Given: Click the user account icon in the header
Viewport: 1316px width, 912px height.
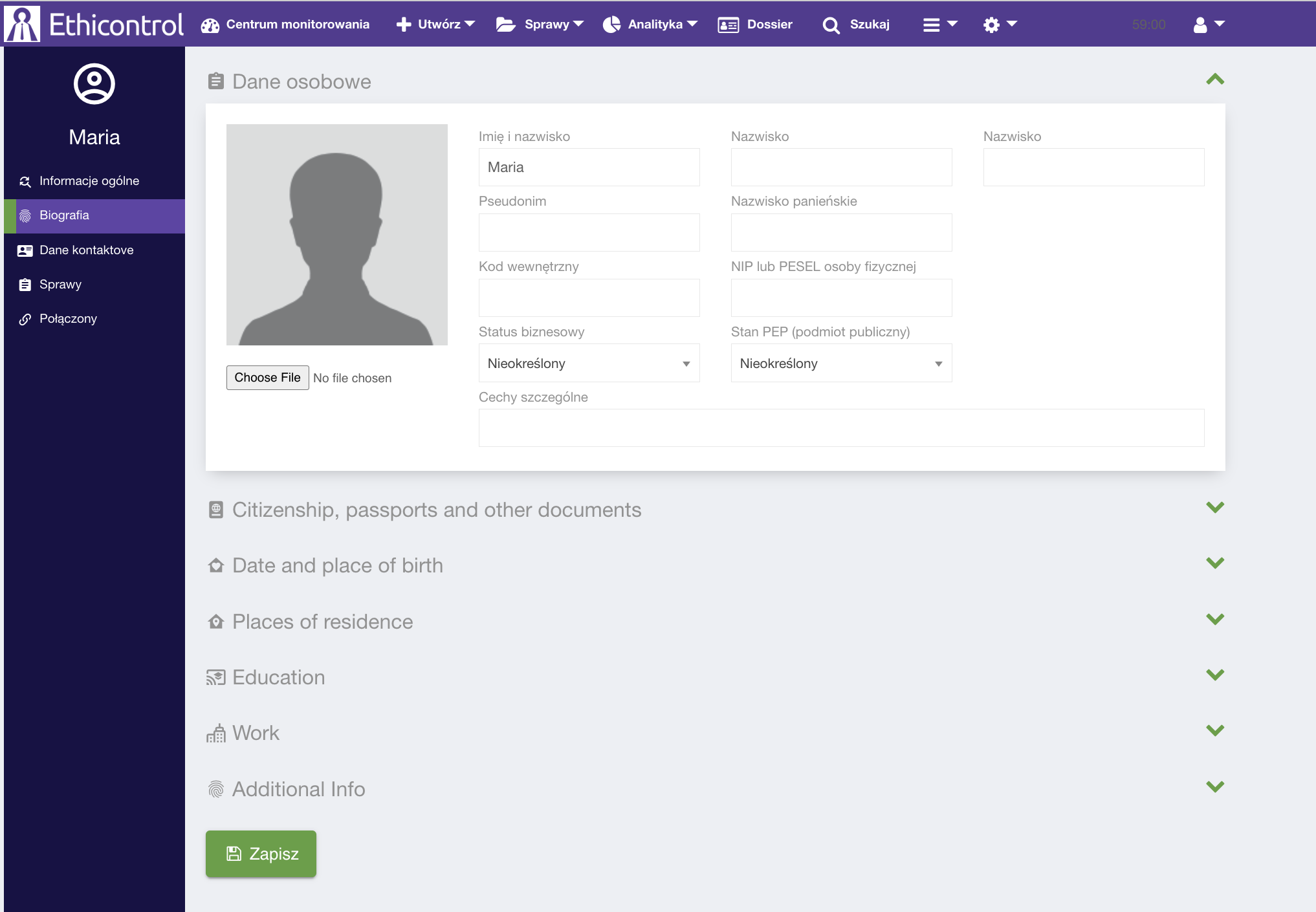Looking at the screenshot, I should (1200, 25).
